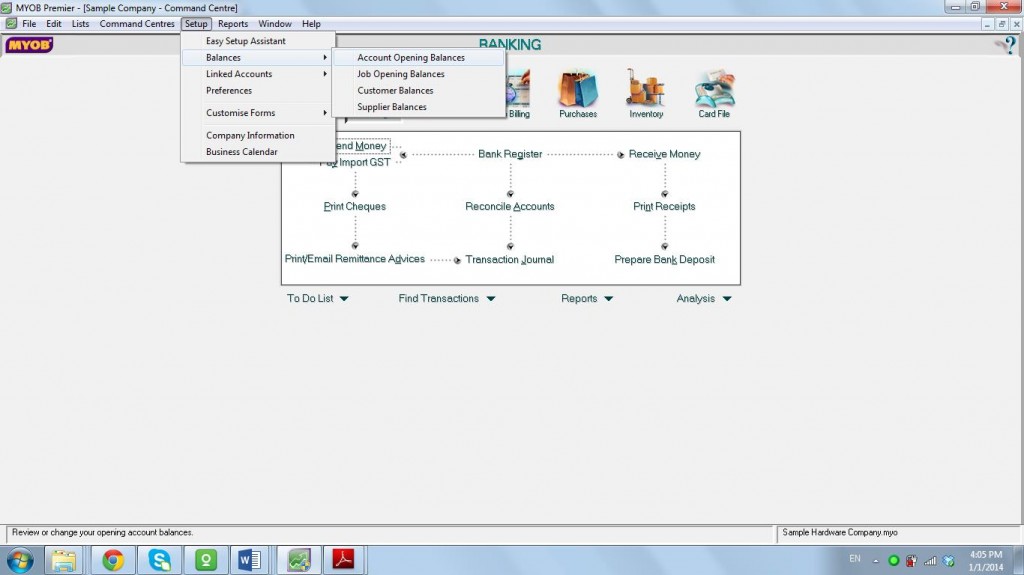Choose Account Opening Balances

419,58
